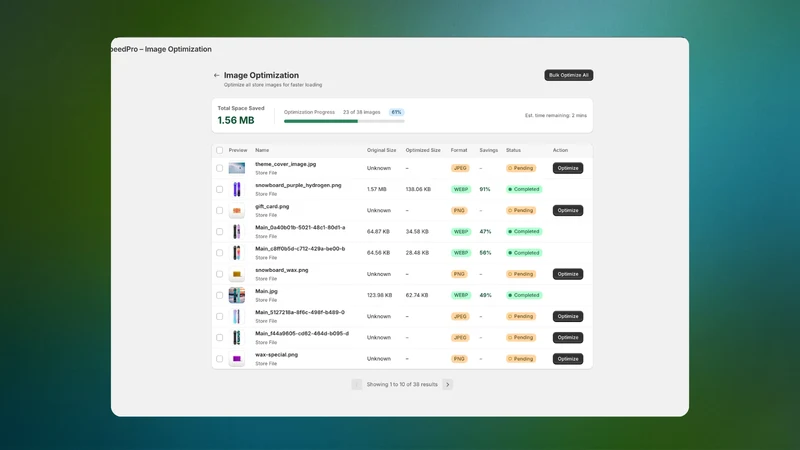The height and width of the screenshot is (450, 800).
Task: Click Pending status for wax-special.png
Action: (x=521, y=359)
